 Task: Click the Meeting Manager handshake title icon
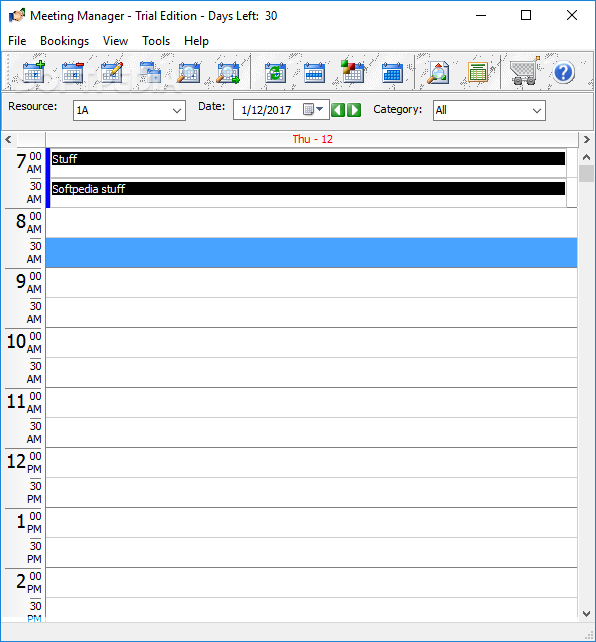(17, 16)
